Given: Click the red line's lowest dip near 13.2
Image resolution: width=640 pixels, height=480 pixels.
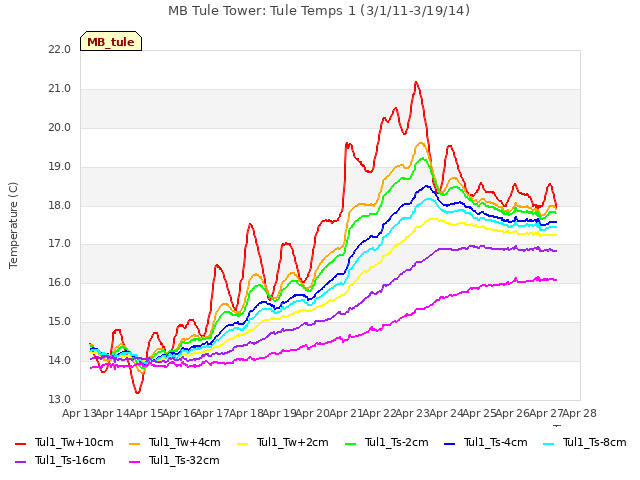Looking at the screenshot, I should click(x=138, y=392).
